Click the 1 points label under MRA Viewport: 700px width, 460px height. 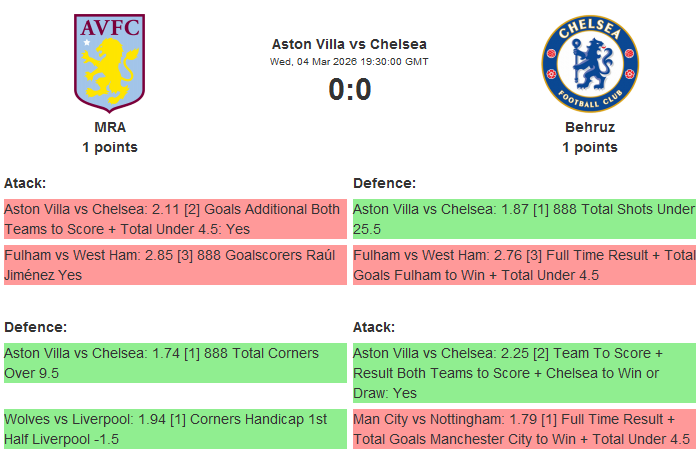[x=110, y=147]
